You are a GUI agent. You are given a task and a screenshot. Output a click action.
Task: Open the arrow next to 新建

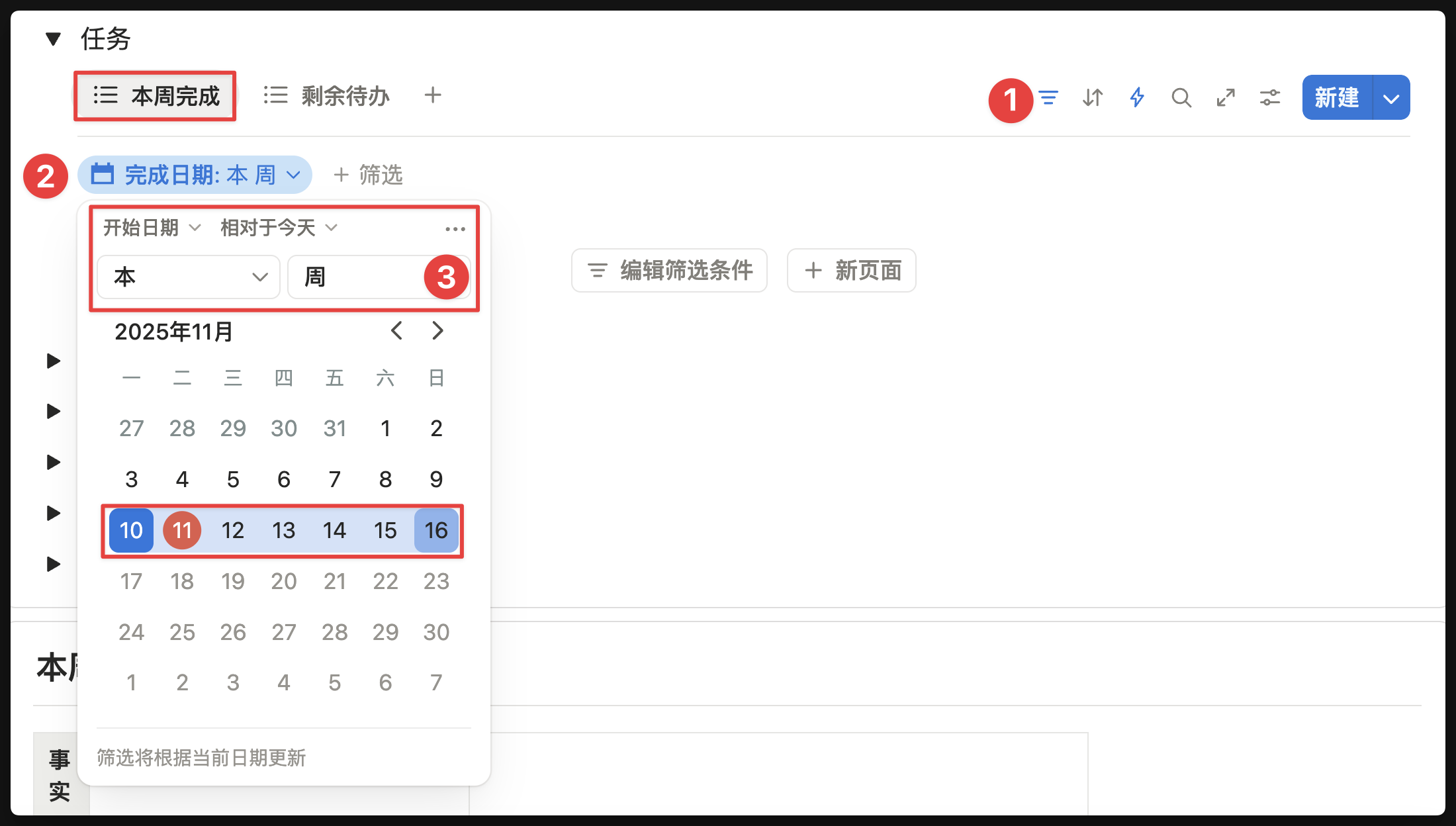(1391, 98)
